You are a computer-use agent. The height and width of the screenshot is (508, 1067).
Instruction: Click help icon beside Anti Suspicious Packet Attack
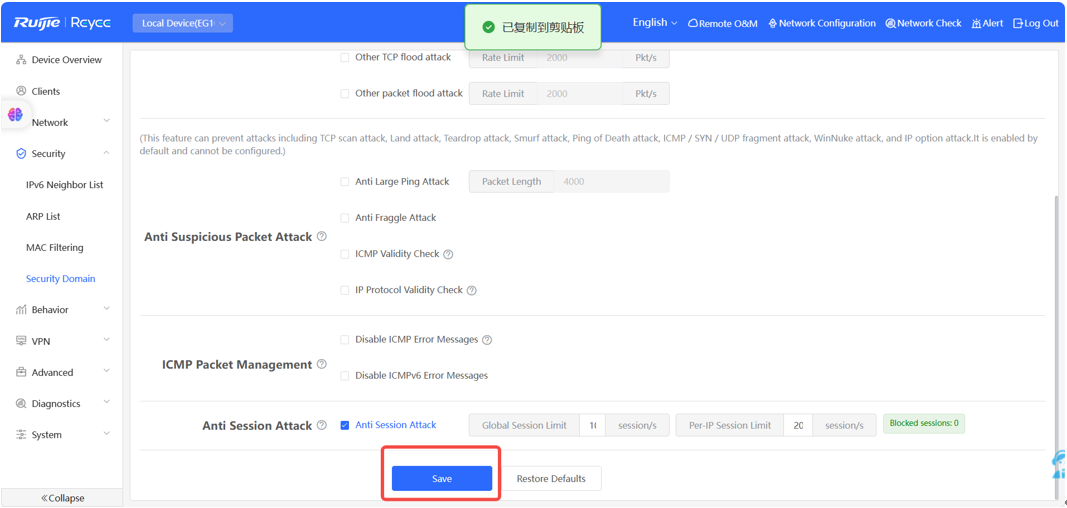point(322,237)
